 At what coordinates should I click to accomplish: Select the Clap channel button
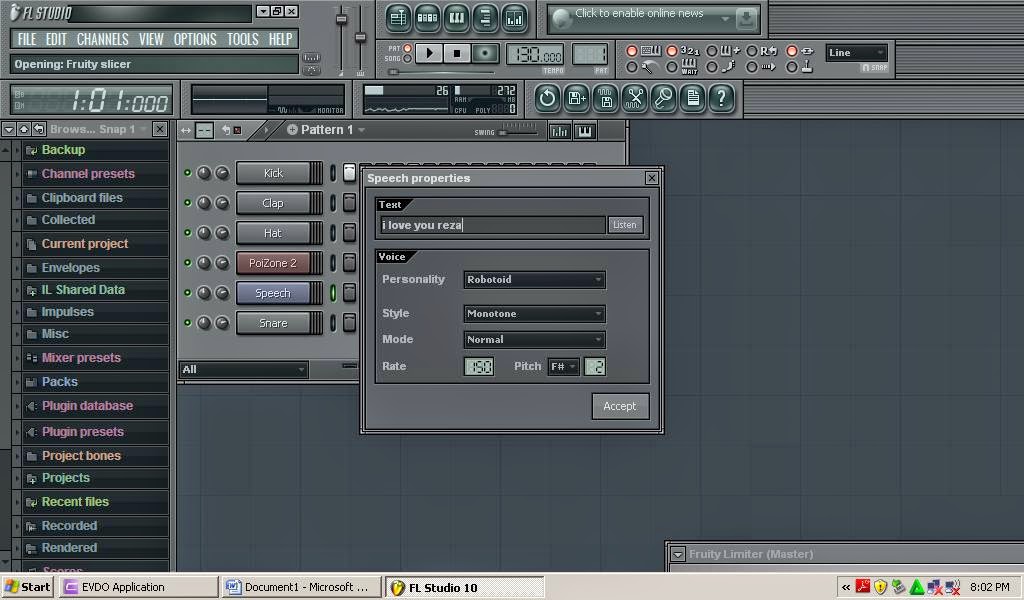coord(273,203)
